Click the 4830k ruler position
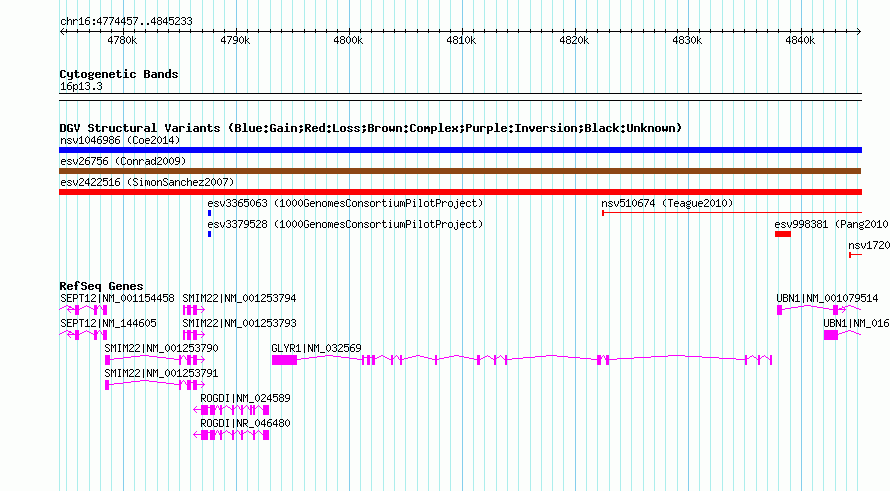Screen dimensions: 890x491 click(687, 40)
